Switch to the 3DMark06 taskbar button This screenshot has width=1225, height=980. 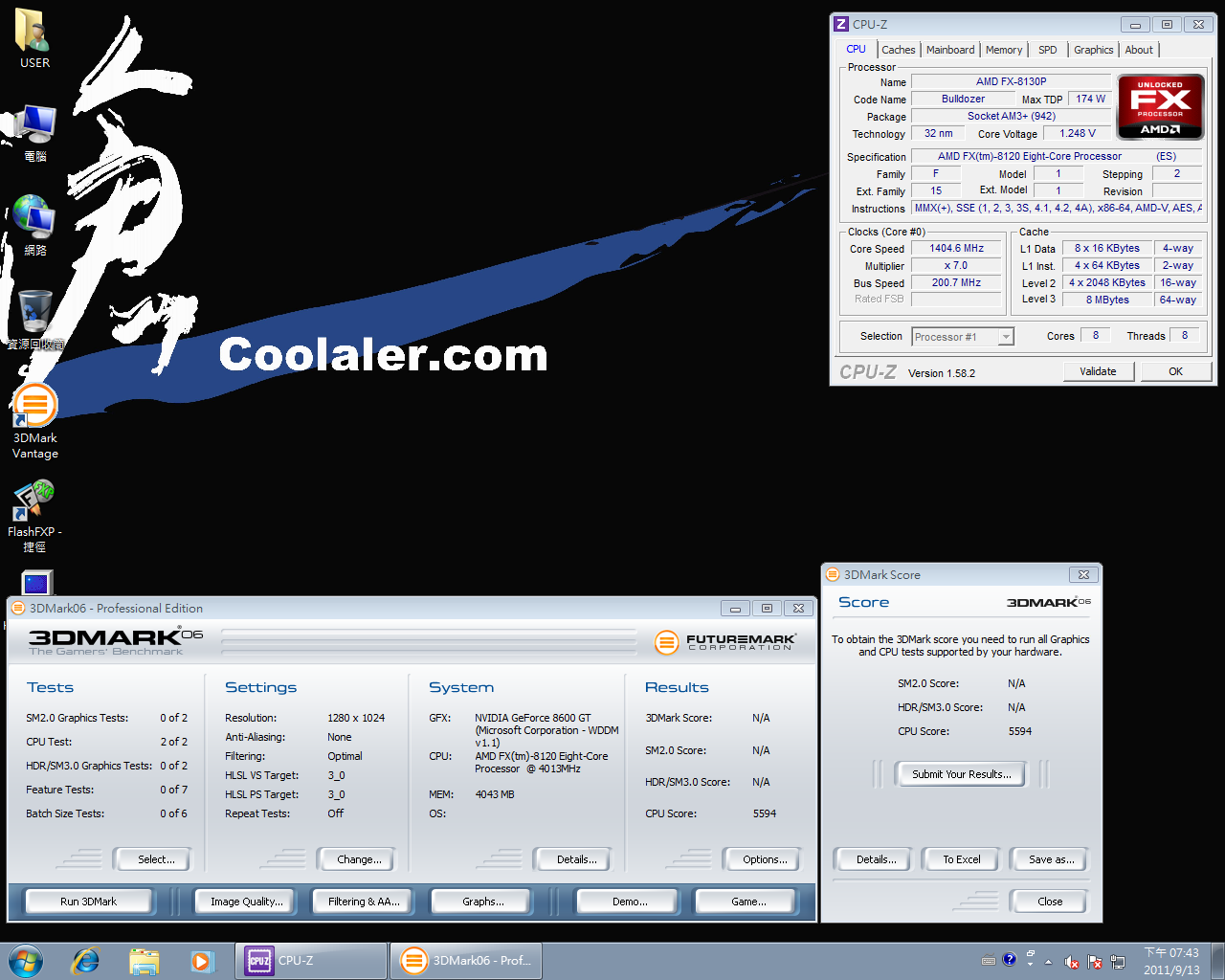coord(466,961)
